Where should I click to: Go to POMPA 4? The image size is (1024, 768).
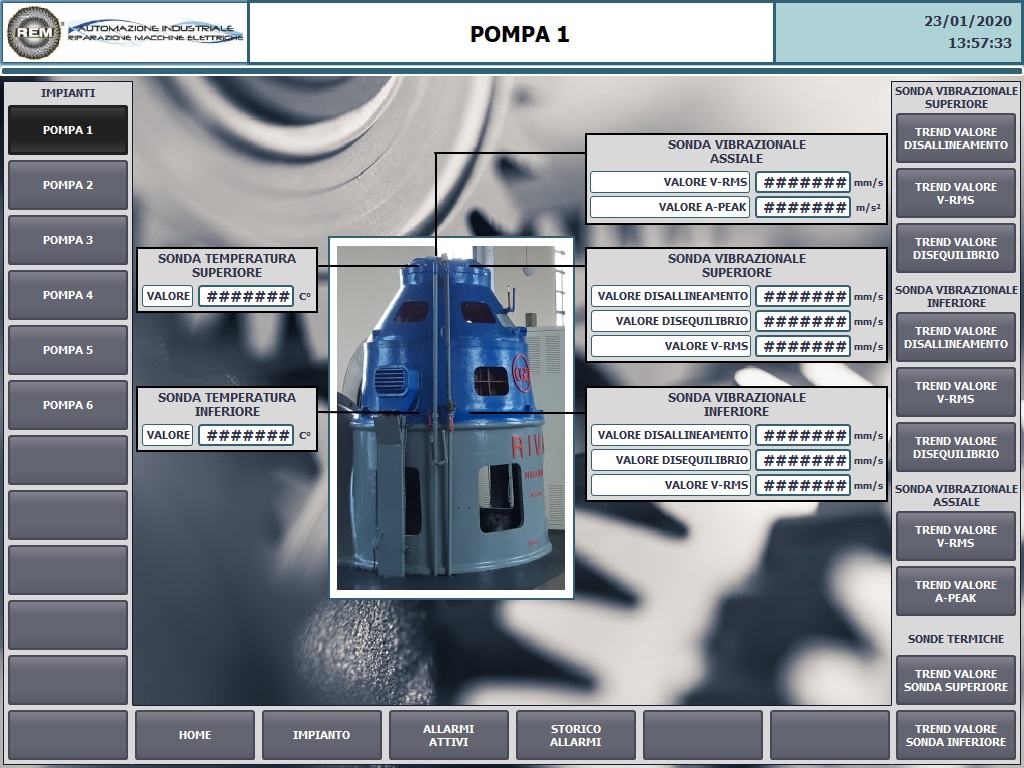coord(68,295)
